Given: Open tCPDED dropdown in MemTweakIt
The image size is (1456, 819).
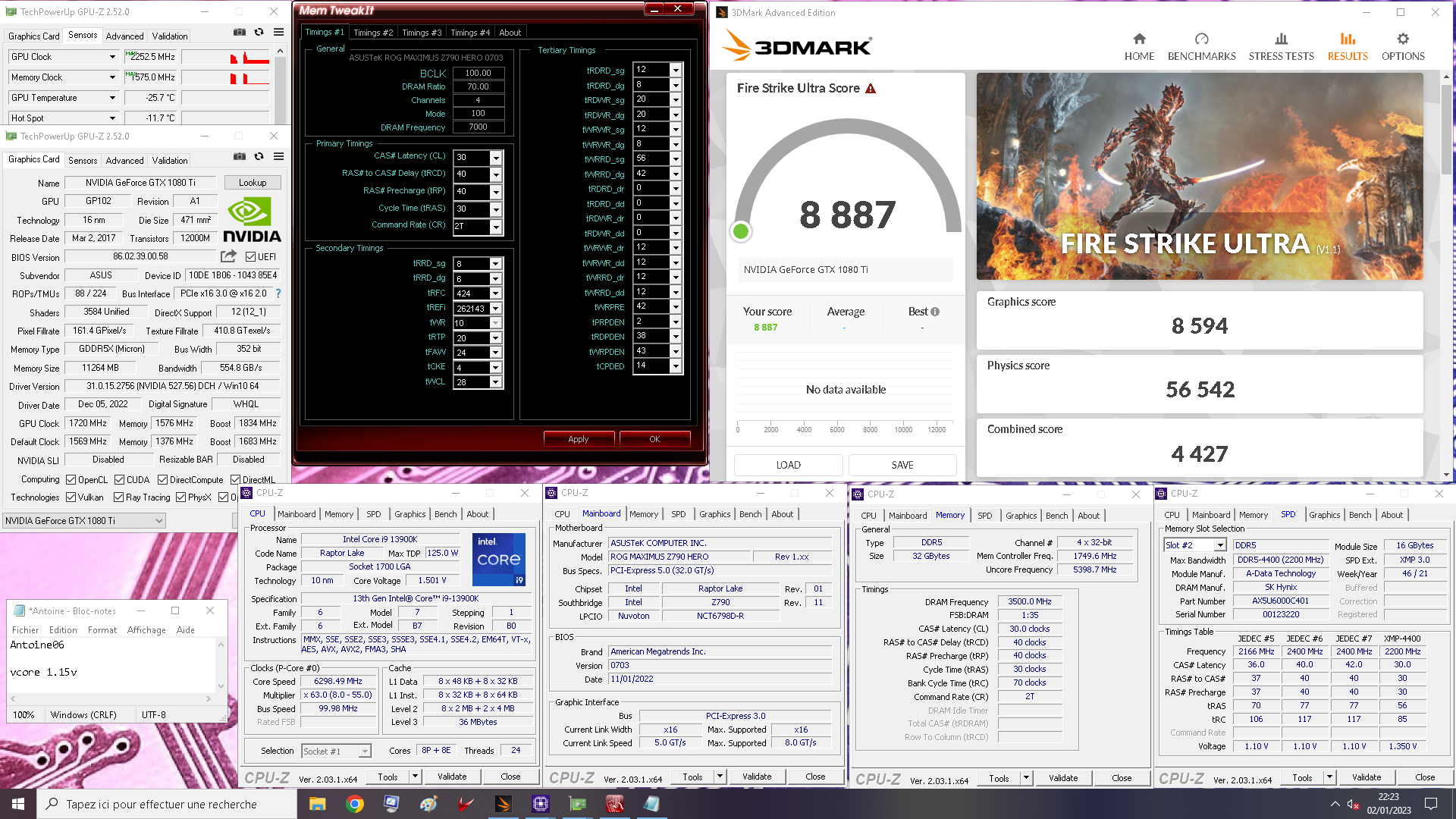Looking at the screenshot, I should tap(676, 366).
